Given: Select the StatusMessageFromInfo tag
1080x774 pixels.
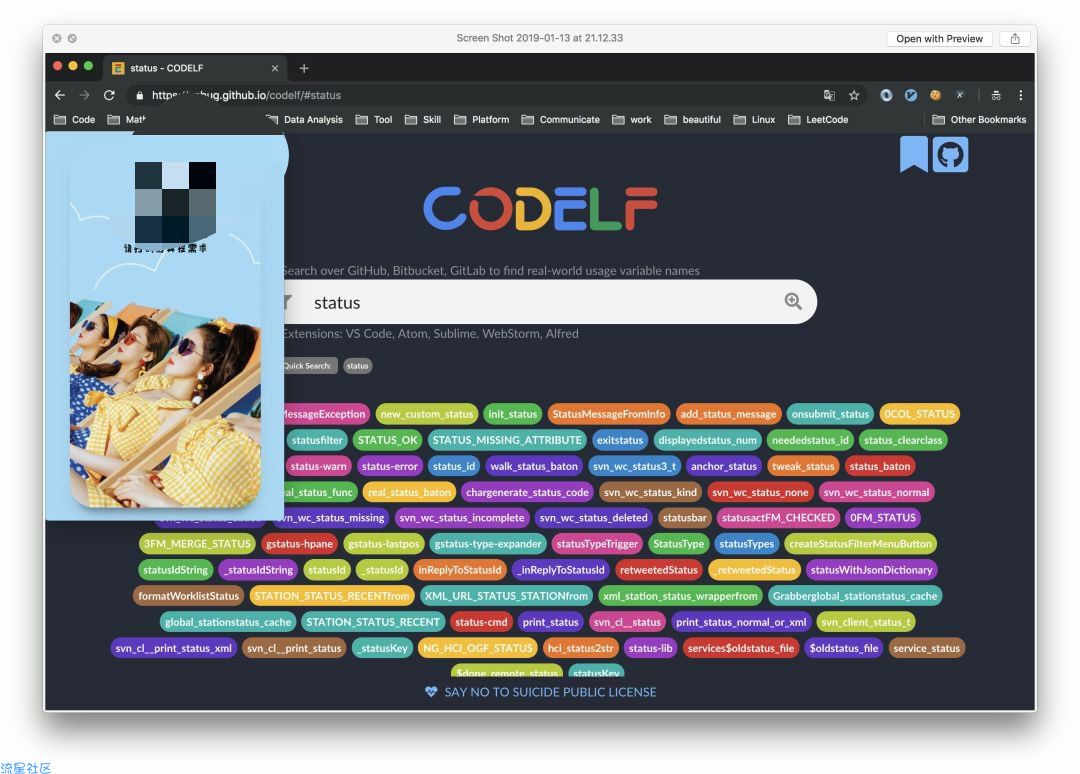Looking at the screenshot, I should point(609,414).
